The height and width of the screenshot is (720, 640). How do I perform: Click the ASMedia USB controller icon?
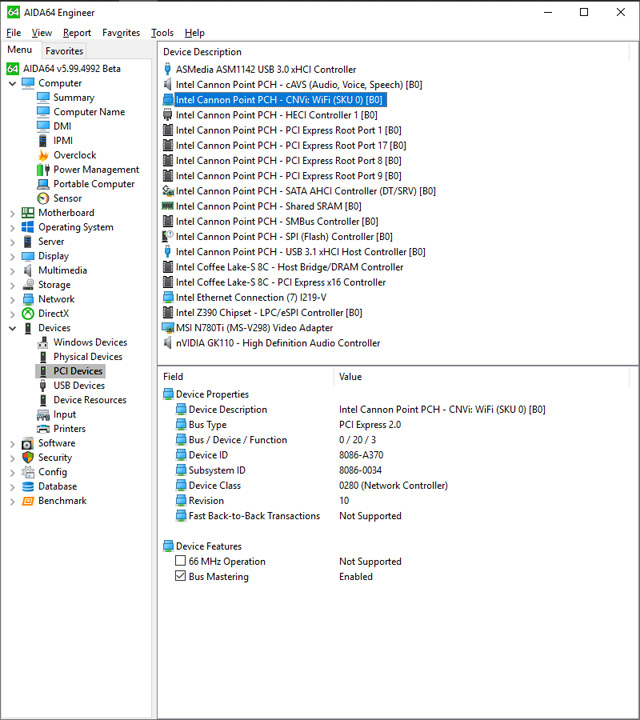point(168,69)
